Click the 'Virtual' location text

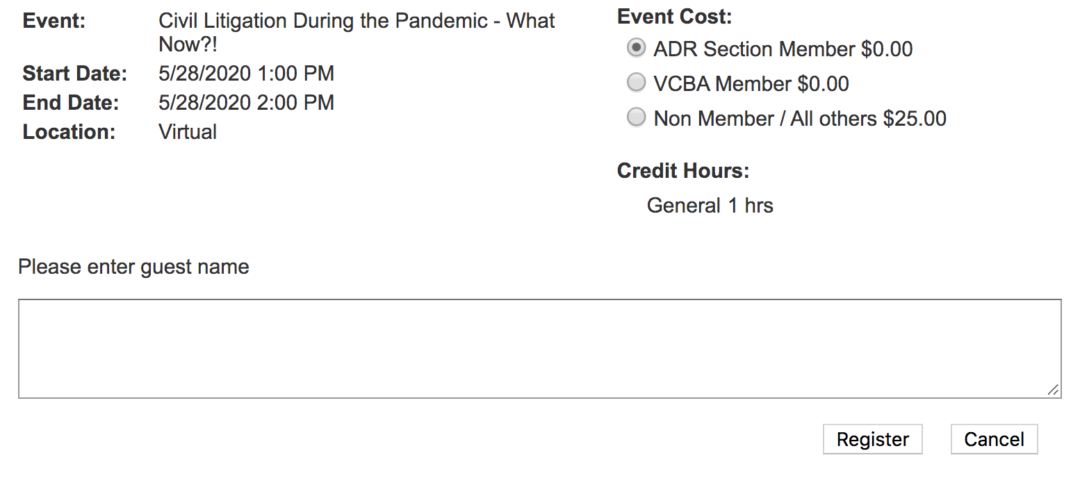click(x=188, y=131)
